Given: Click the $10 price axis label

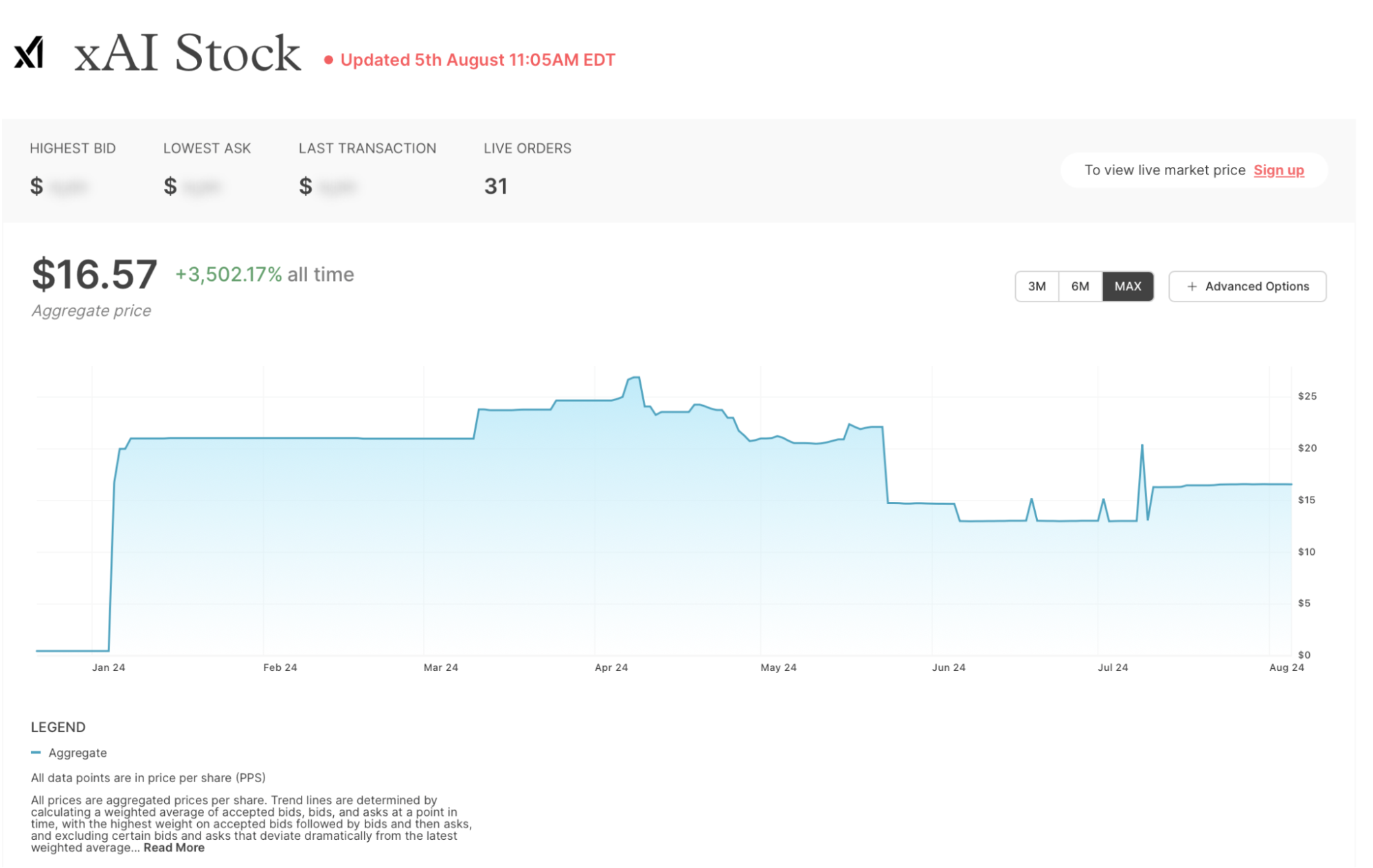Looking at the screenshot, I should pos(1306,552).
